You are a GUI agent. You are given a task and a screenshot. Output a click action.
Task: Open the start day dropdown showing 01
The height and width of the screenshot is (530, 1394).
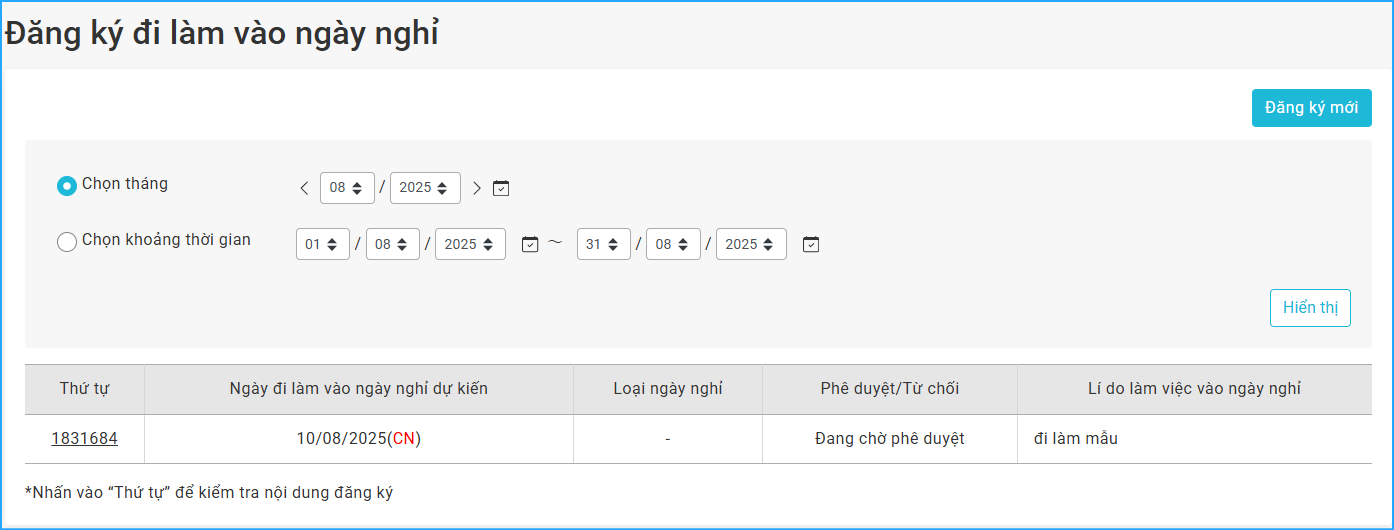pyautogui.click(x=323, y=244)
